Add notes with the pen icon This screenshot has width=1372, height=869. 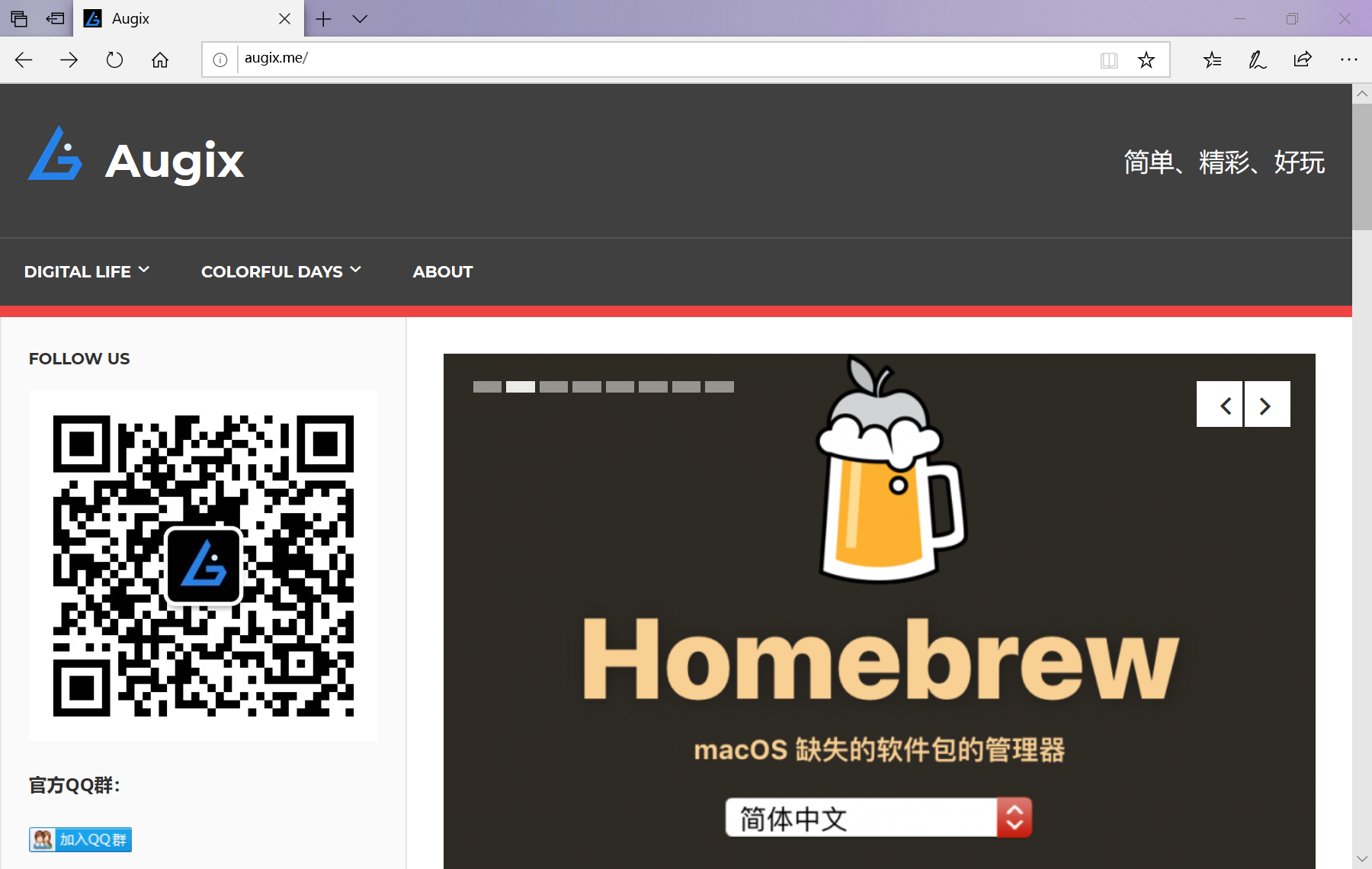point(1258,59)
